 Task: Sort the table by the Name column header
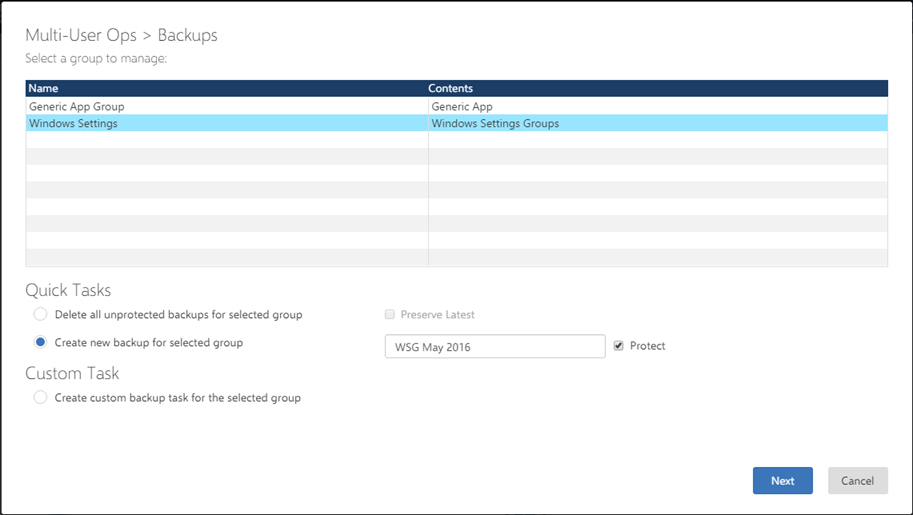coord(44,89)
